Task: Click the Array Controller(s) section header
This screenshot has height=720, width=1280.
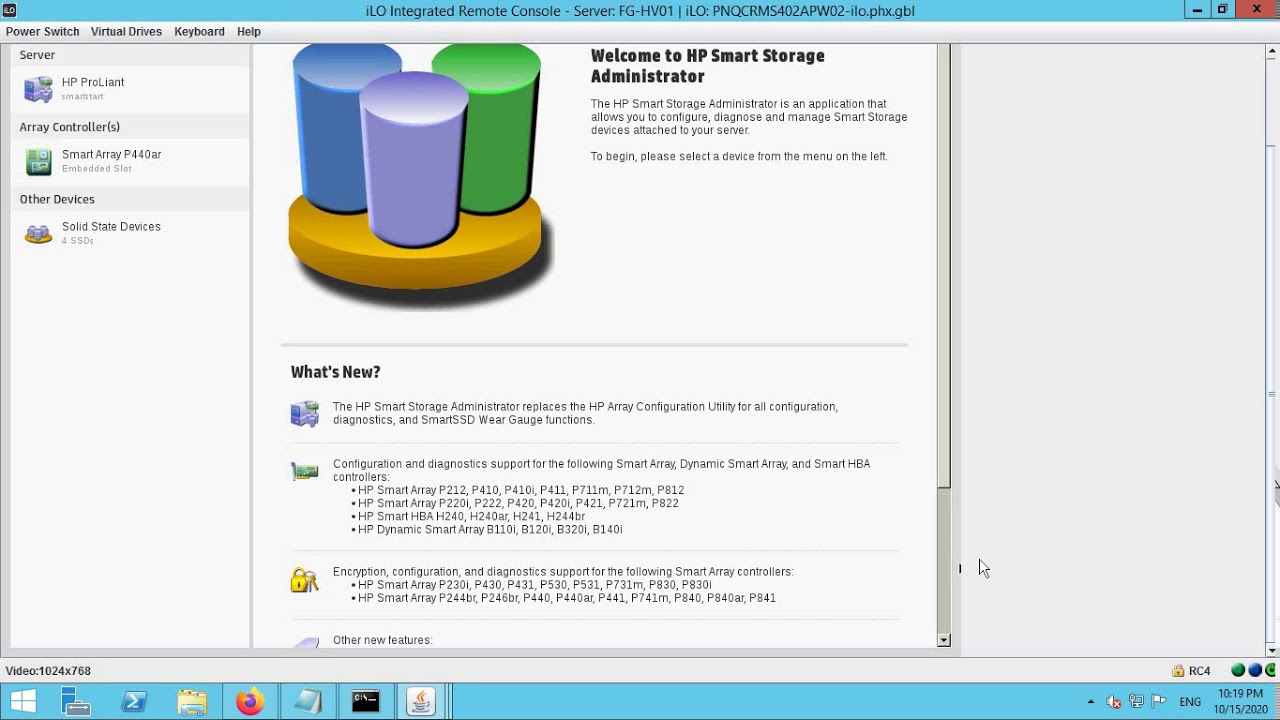Action: [x=70, y=127]
